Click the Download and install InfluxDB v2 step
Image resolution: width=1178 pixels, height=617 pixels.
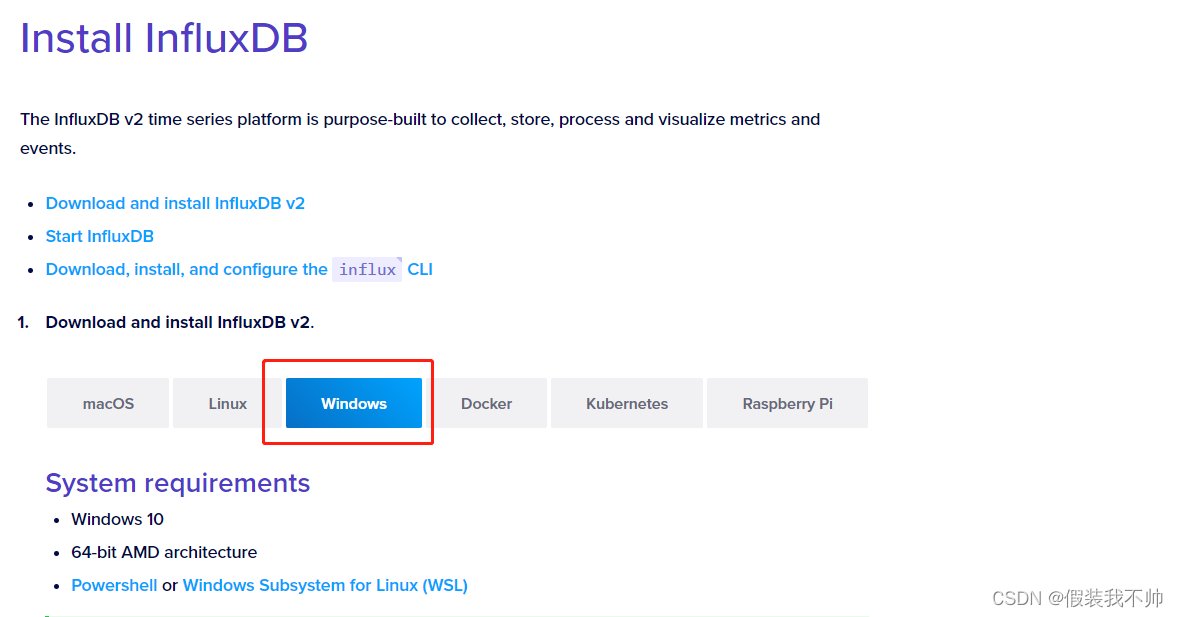tap(180, 322)
